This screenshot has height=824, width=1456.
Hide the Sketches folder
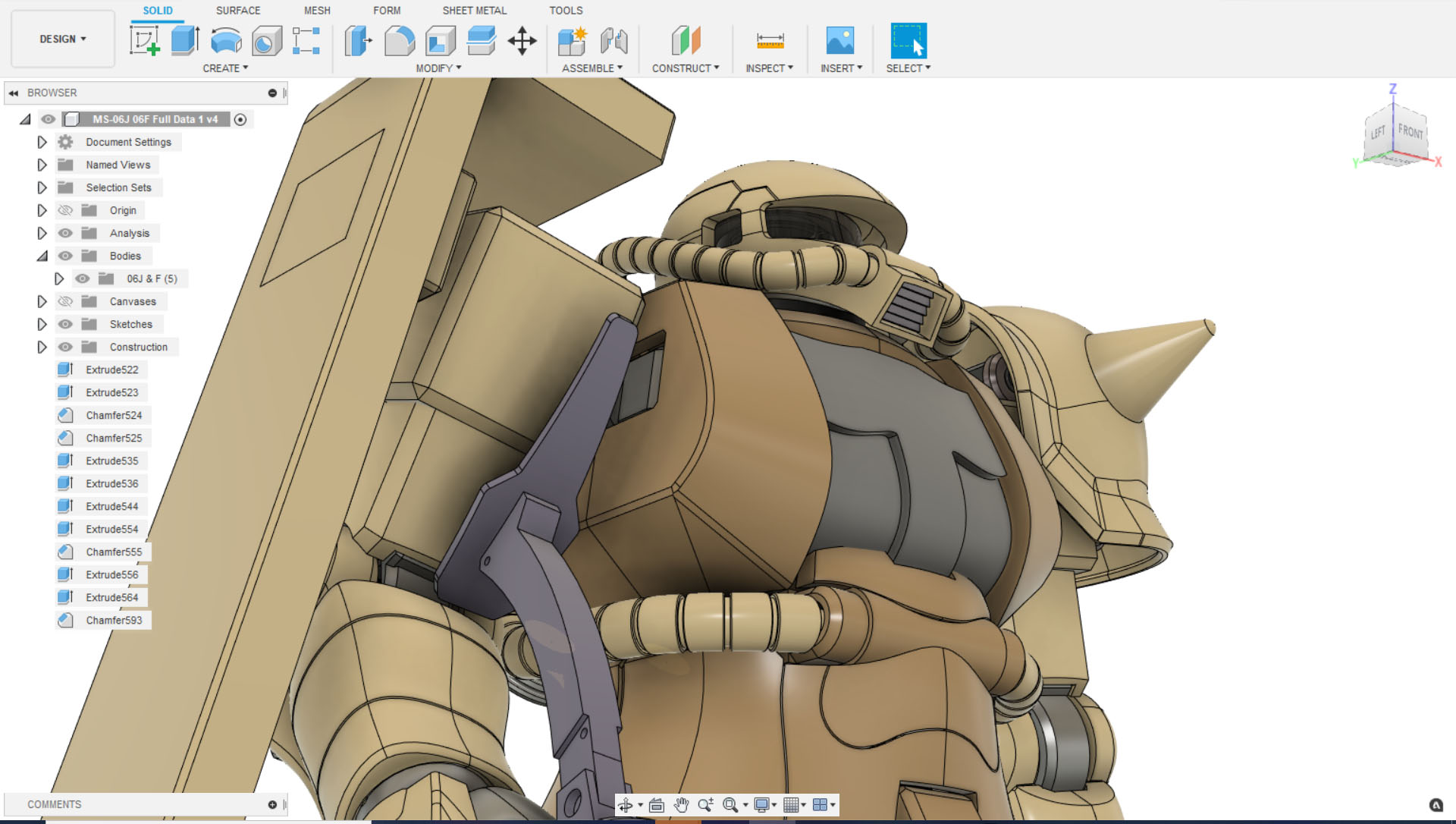pos(64,324)
